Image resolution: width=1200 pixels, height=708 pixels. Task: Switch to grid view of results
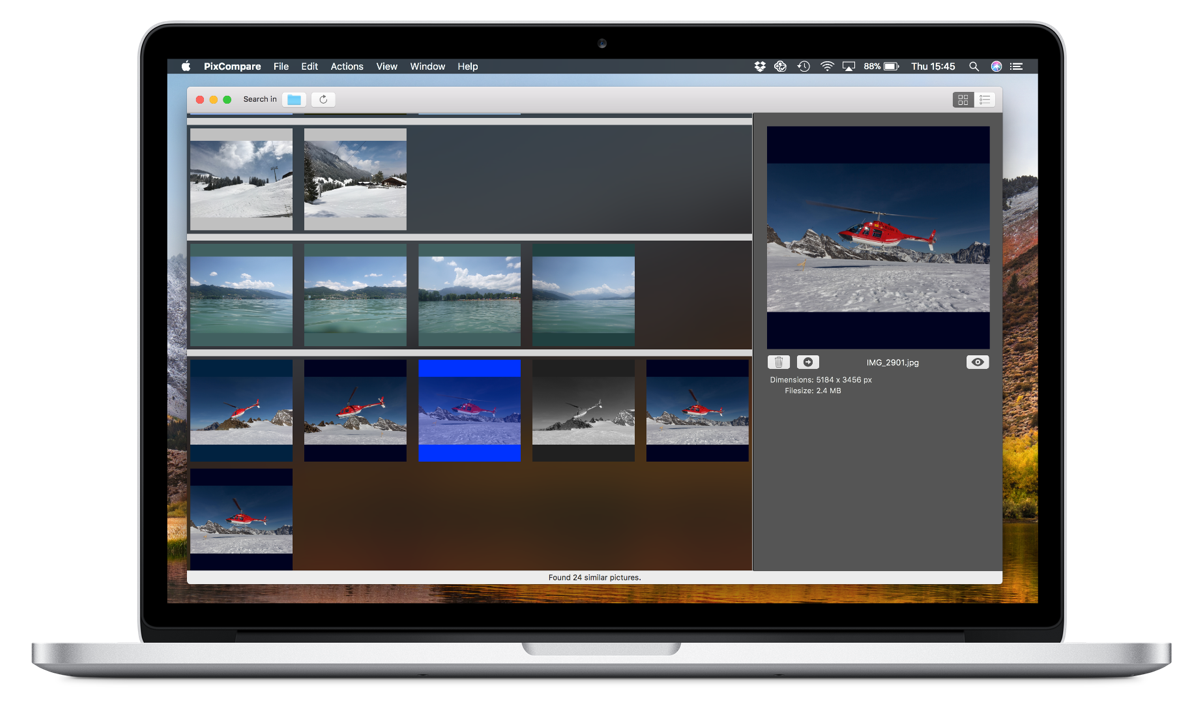click(x=963, y=99)
